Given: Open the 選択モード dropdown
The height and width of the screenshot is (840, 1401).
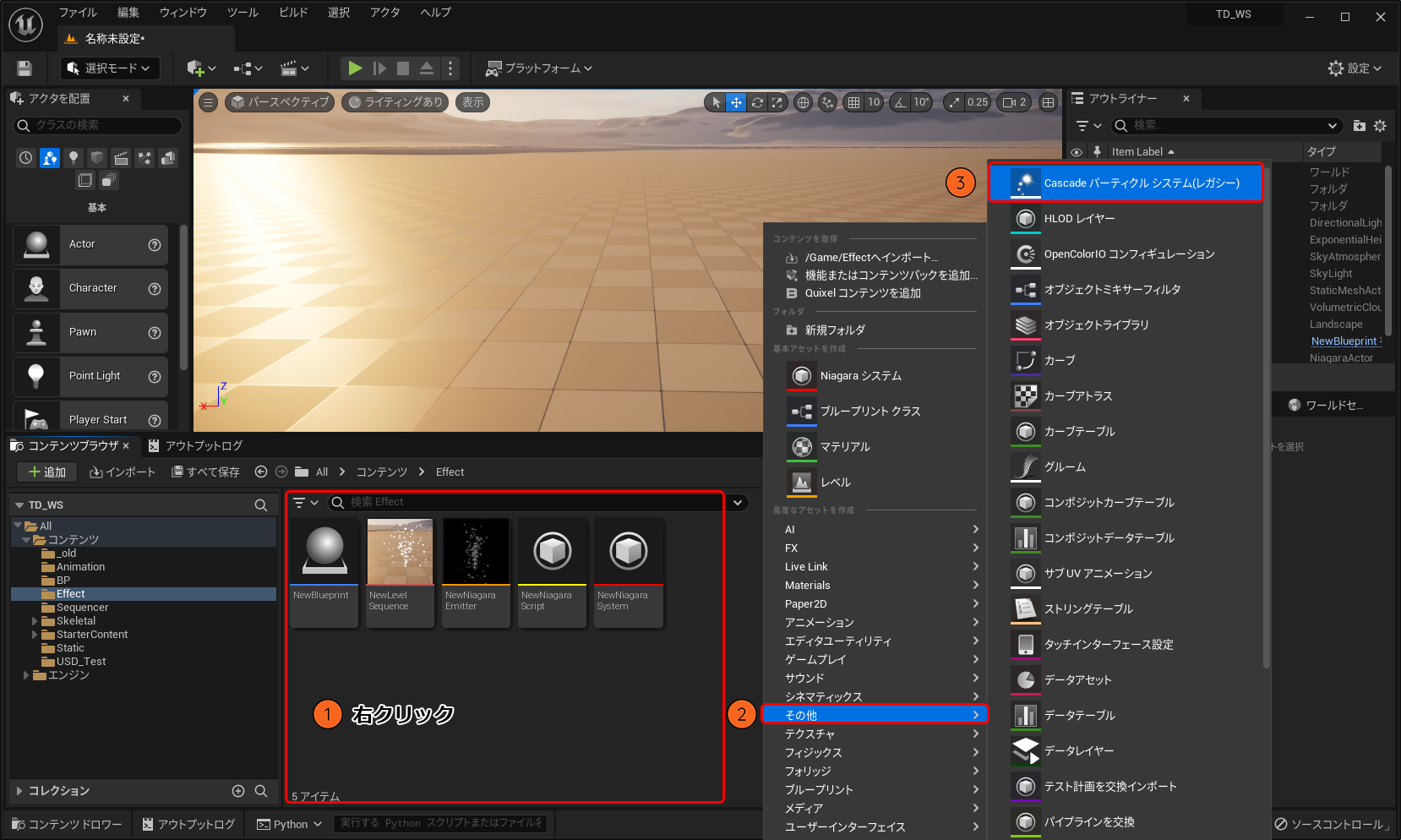Looking at the screenshot, I should pos(109,68).
